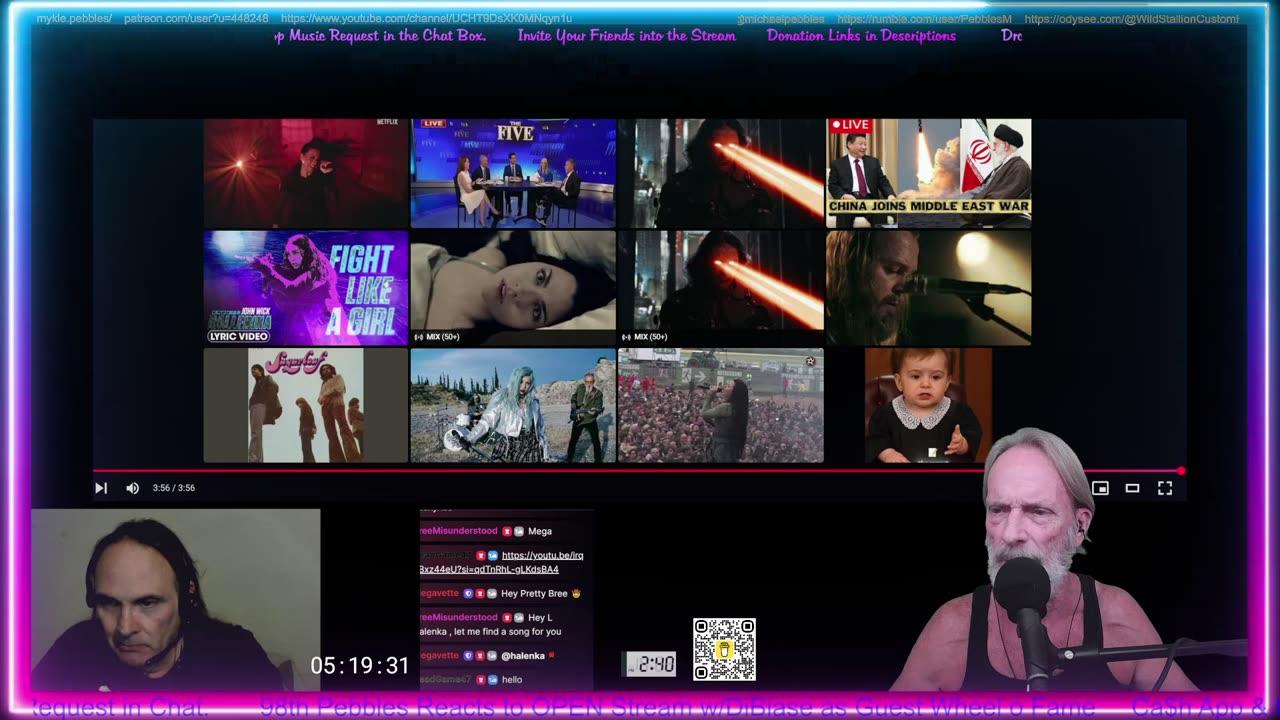Click the 05:19:31 stream timer
Viewport: 1280px width, 720px height.
(x=360, y=666)
